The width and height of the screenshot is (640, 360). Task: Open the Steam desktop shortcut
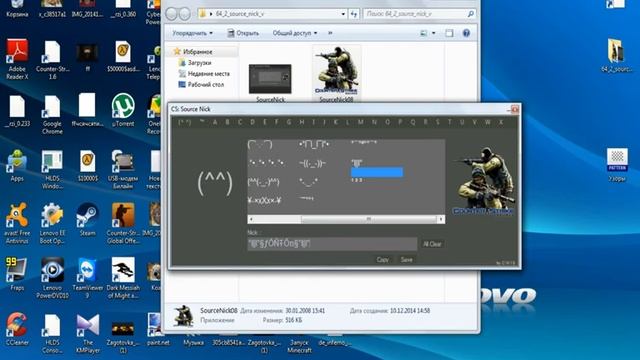(x=87, y=220)
